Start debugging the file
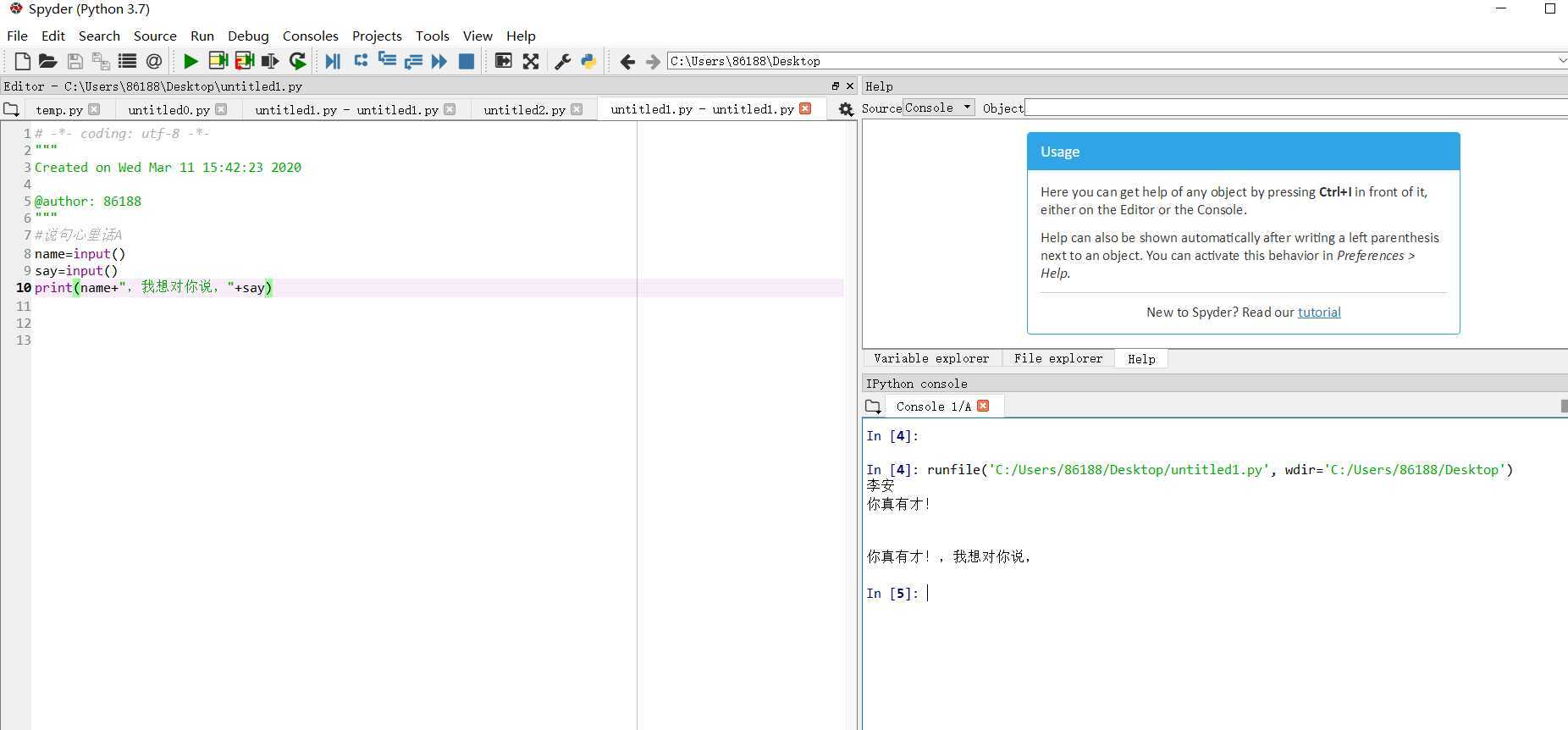The image size is (1568, 730). pos(333,61)
